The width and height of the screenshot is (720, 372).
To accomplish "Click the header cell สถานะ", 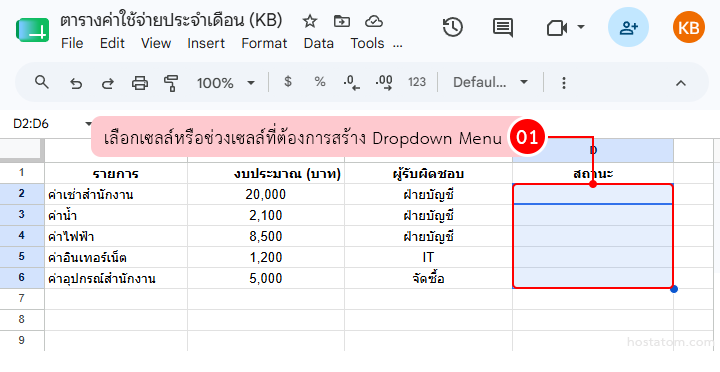I will pos(593,173).
